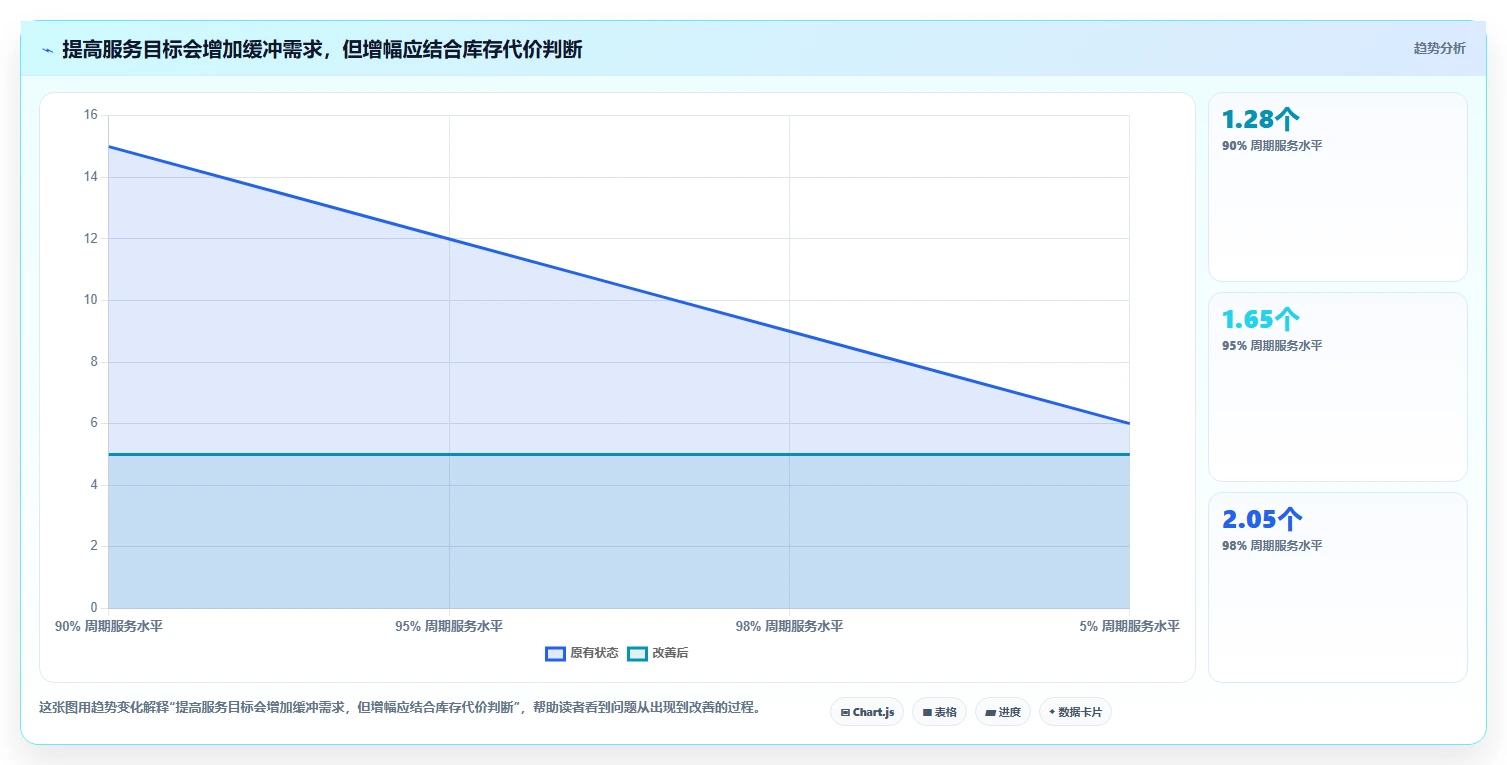Image resolution: width=1507 pixels, height=765 pixels.
Task: Click the chart title heading text
Action: 322,49
